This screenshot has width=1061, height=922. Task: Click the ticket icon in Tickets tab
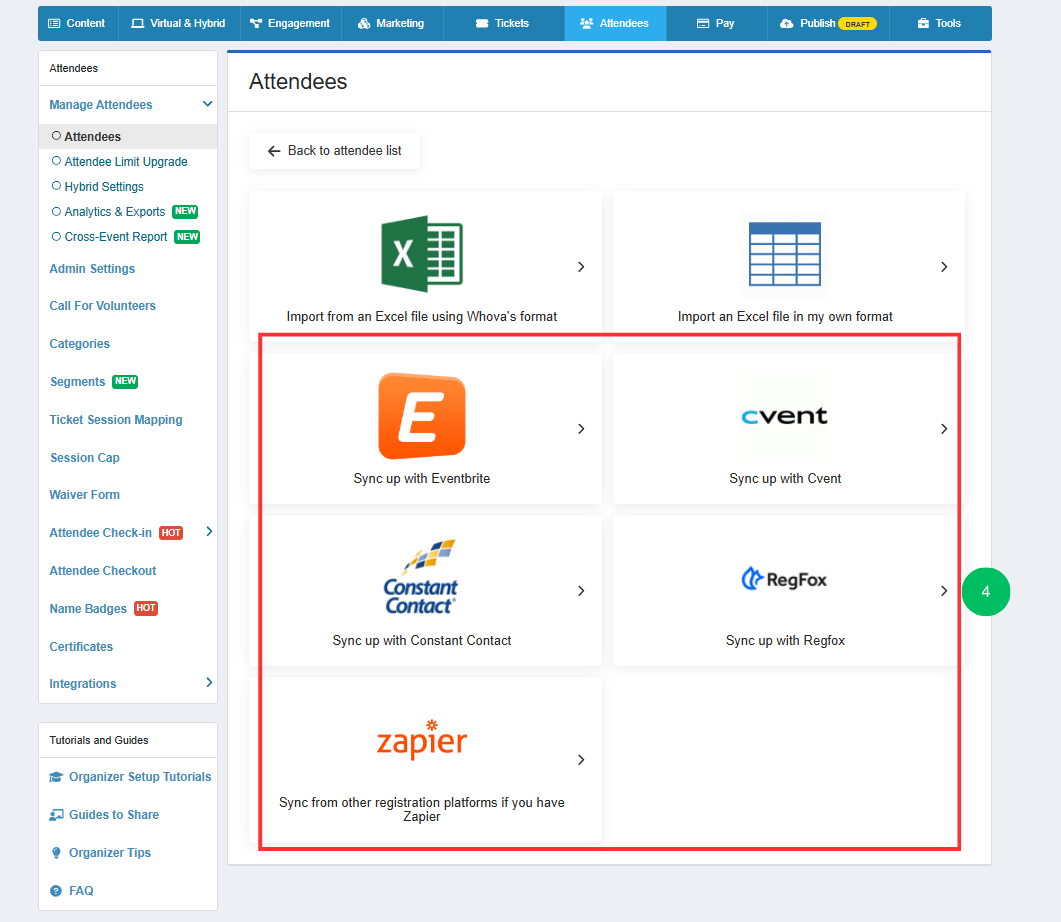point(482,24)
